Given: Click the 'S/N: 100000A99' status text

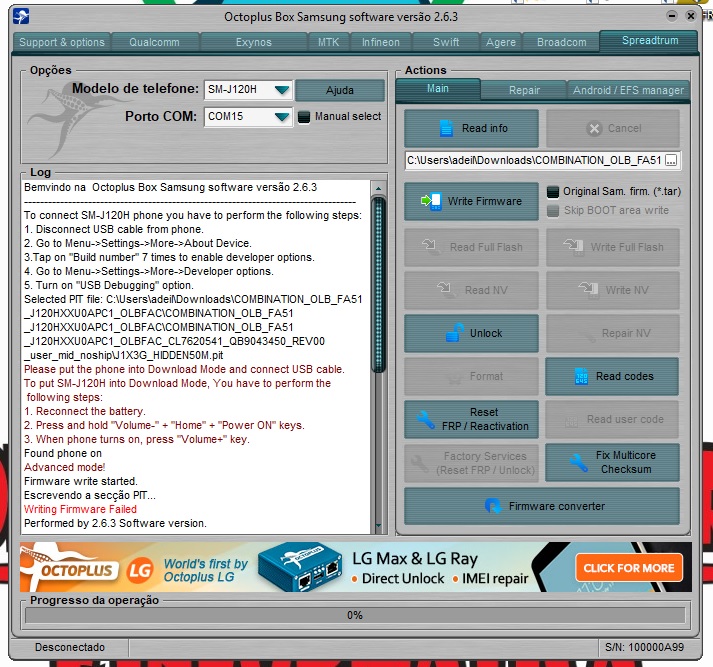Looking at the screenshot, I should 644,647.
